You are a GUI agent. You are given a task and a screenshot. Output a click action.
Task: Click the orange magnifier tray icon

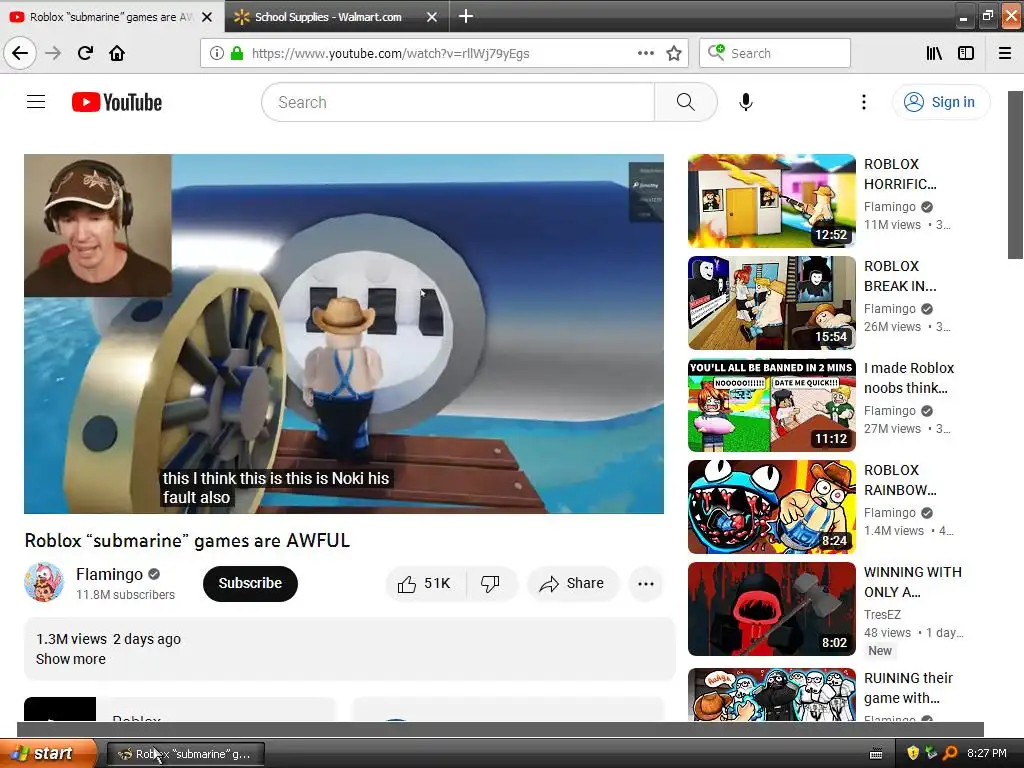[x=950, y=753]
